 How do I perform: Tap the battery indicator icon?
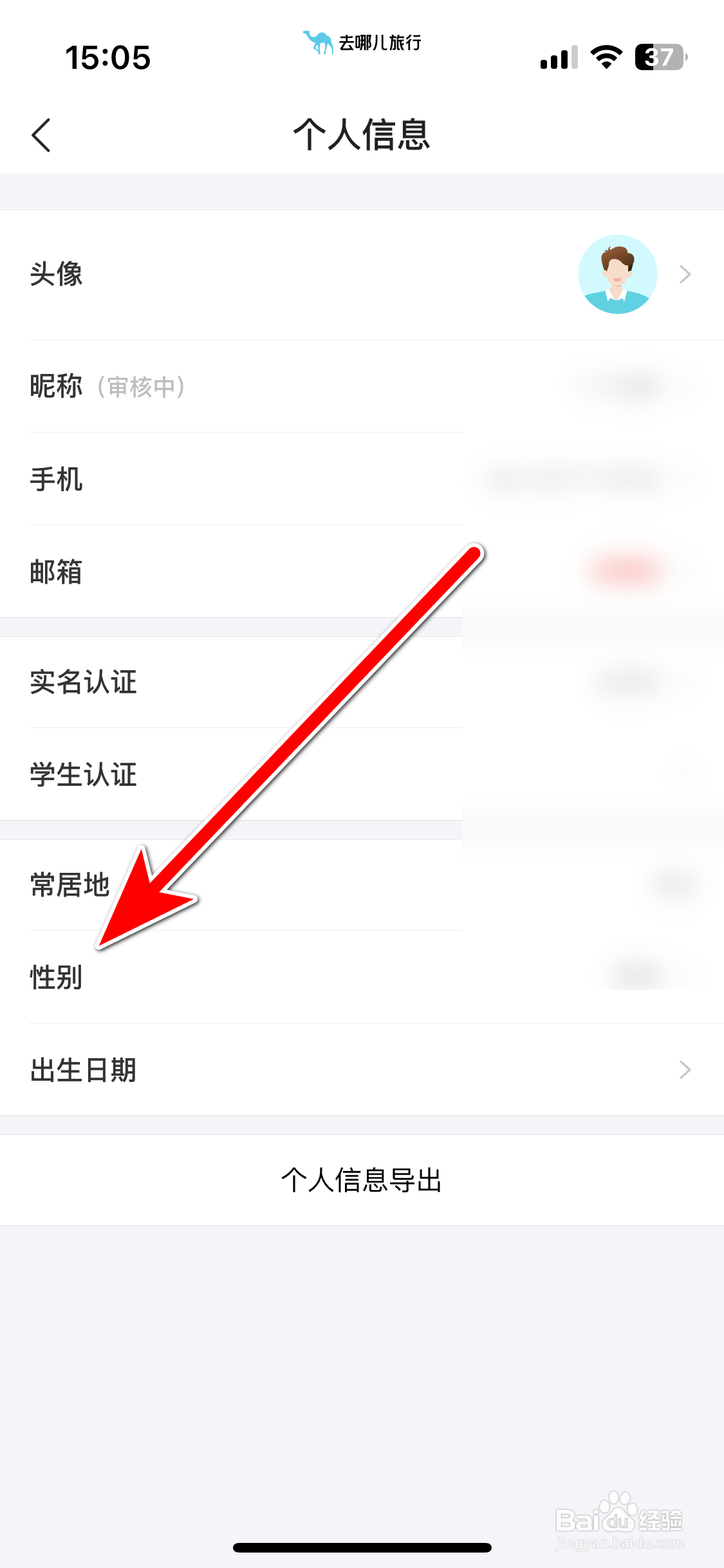(x=661, y=57)
